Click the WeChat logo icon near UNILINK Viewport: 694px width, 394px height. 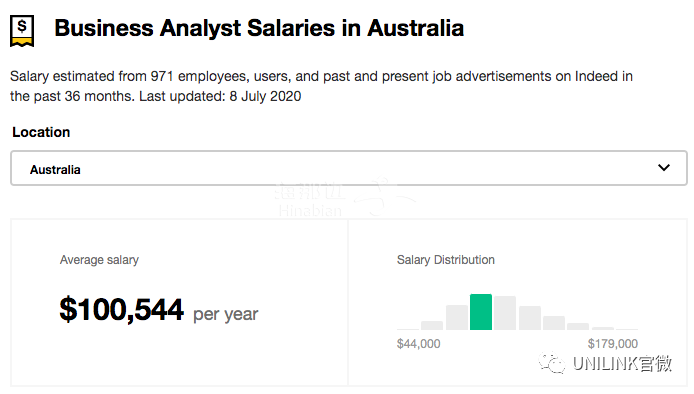pyautogui.click(x=551, y=363)
